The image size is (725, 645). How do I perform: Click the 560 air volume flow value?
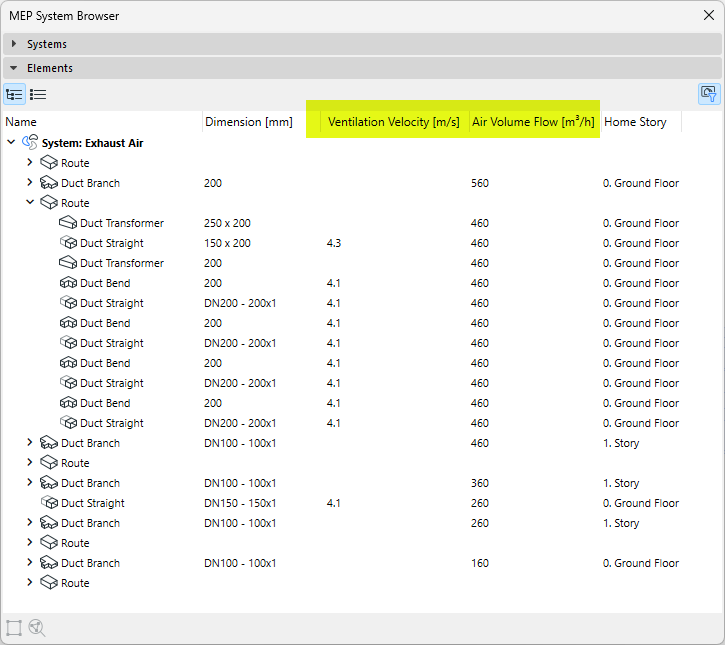click(480, 183)
